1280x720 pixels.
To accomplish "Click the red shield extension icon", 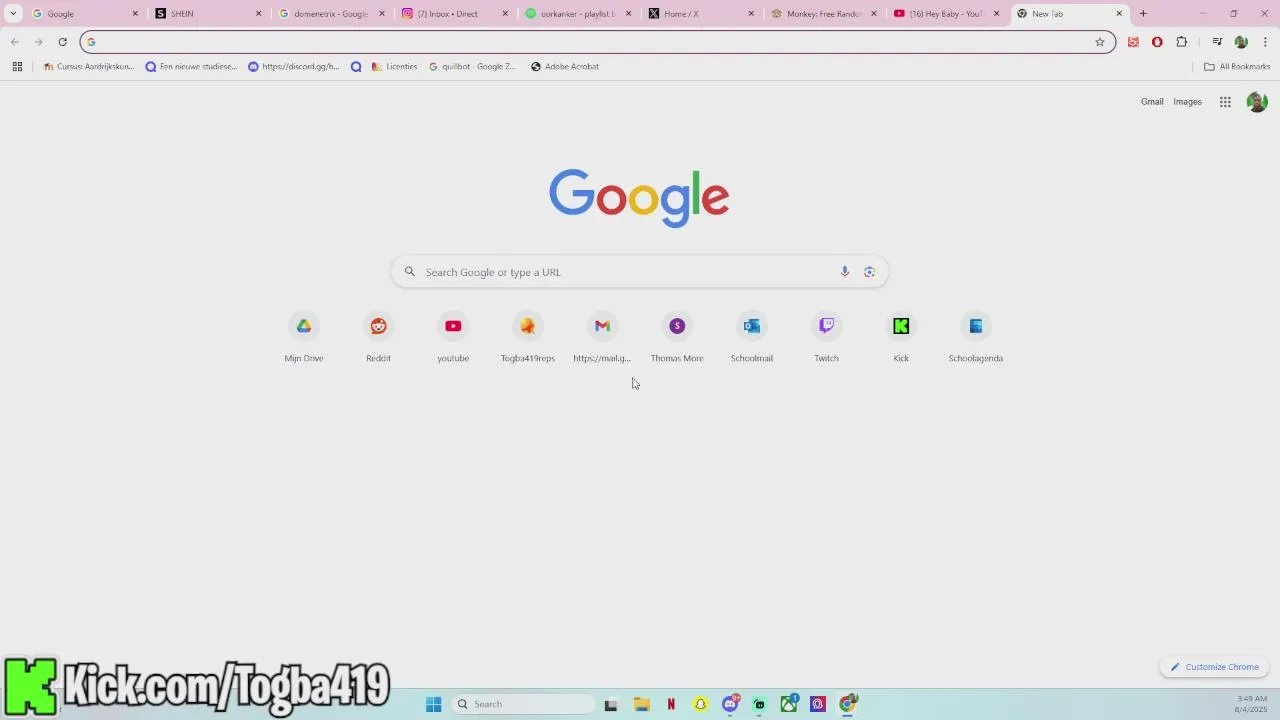I will (1157, 42).
